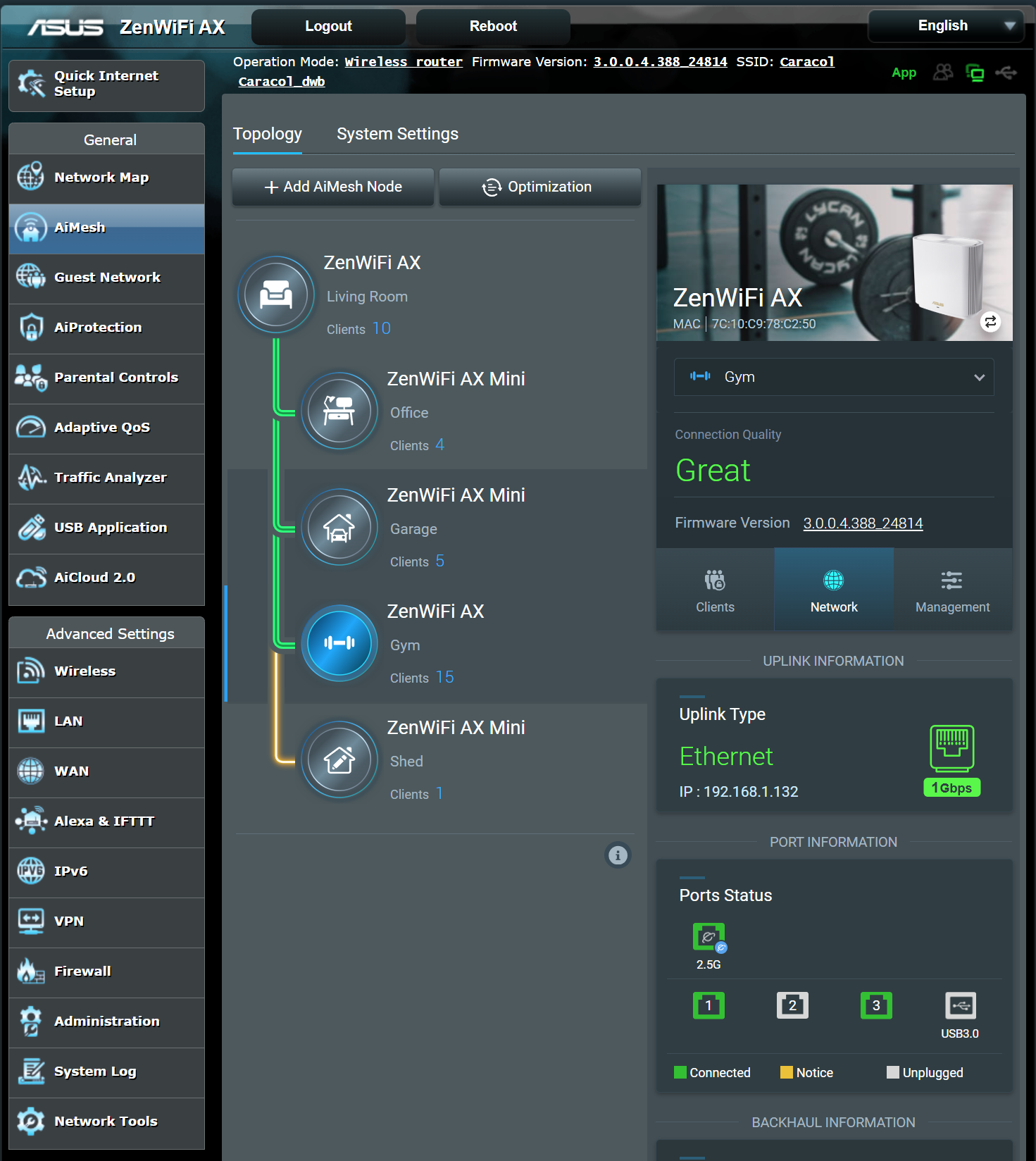Viewport: 1036px width, 1161px height.
Task: Open the English language dropdown
Action: 946,26
